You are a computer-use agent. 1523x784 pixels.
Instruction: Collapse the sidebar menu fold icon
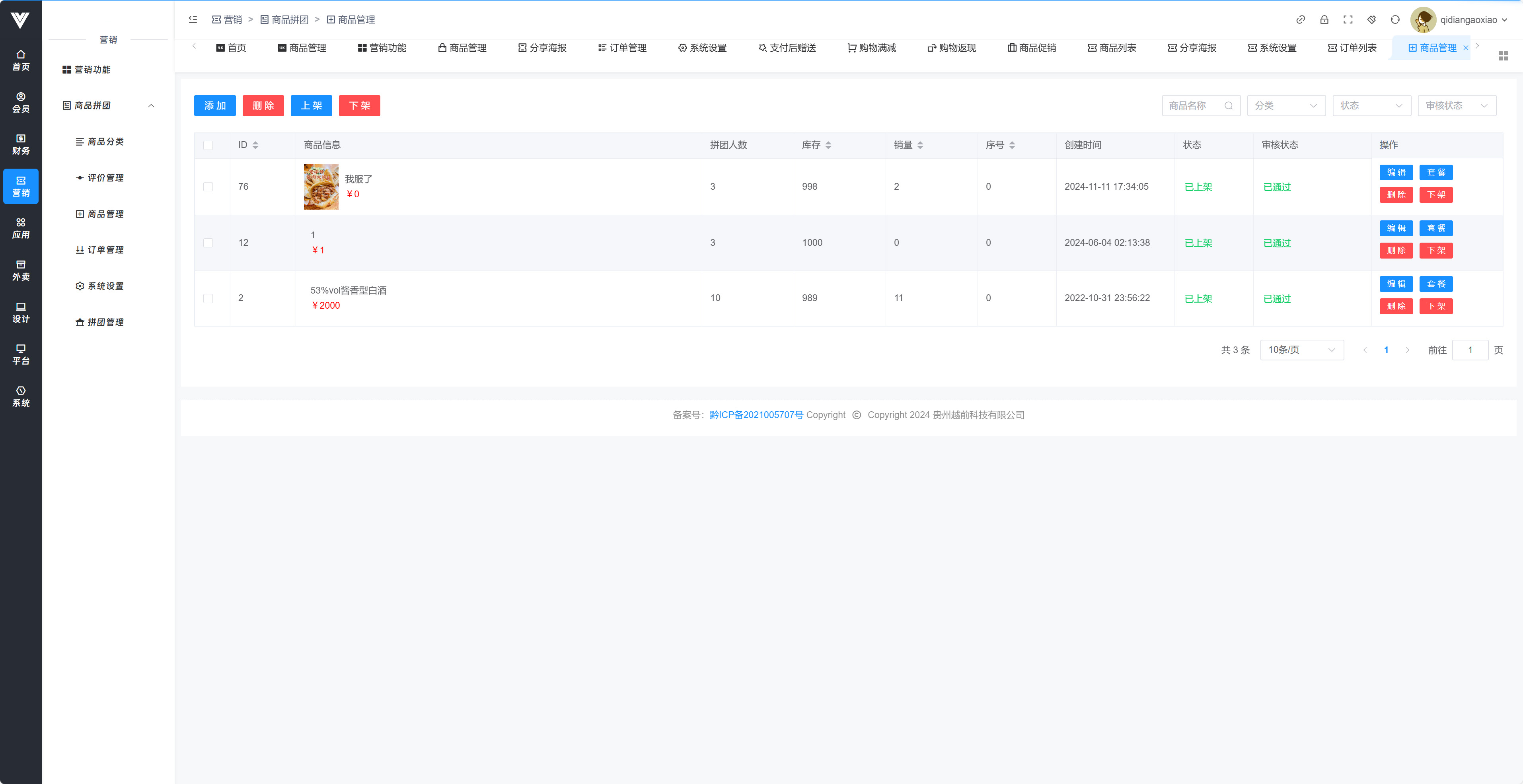[x=193, y=19]
